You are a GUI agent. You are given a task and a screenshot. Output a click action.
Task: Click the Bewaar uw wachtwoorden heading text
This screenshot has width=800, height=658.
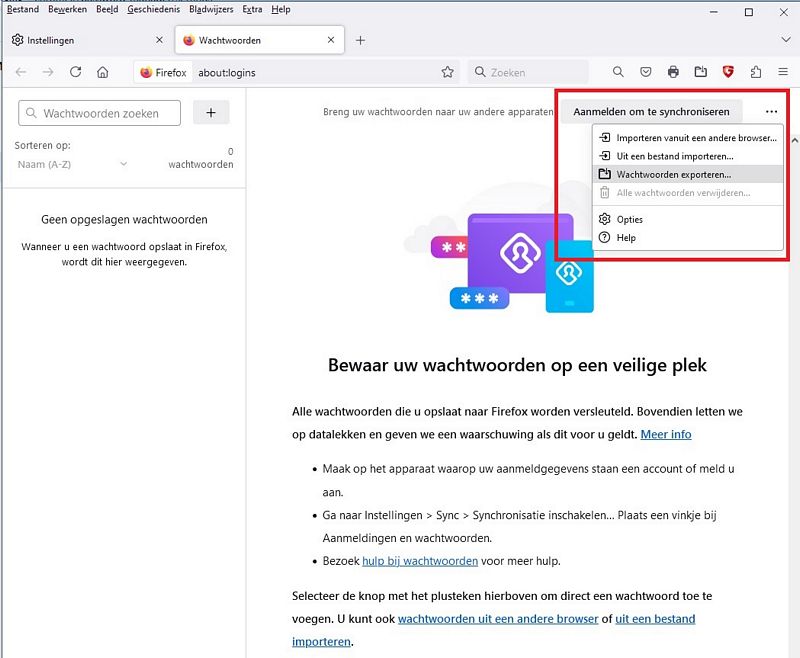click(517, 365)
